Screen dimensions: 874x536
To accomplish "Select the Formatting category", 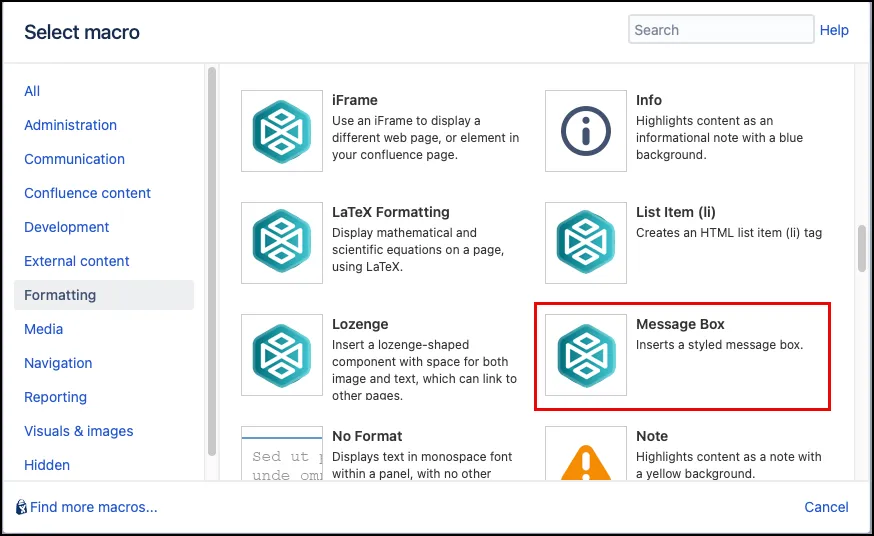I will [x=104, y=295].
